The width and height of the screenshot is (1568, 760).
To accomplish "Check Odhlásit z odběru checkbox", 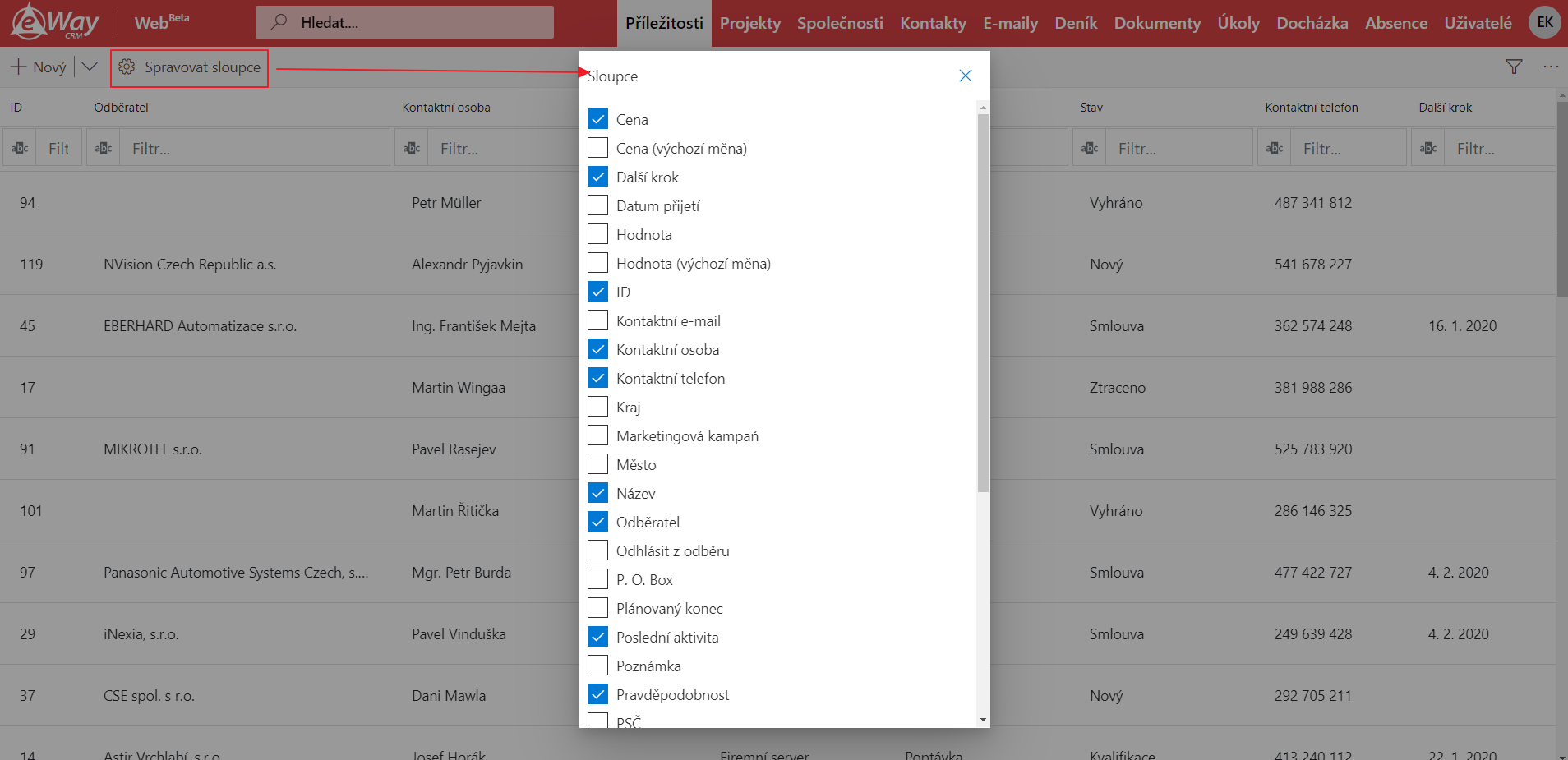I will point(598,550).
